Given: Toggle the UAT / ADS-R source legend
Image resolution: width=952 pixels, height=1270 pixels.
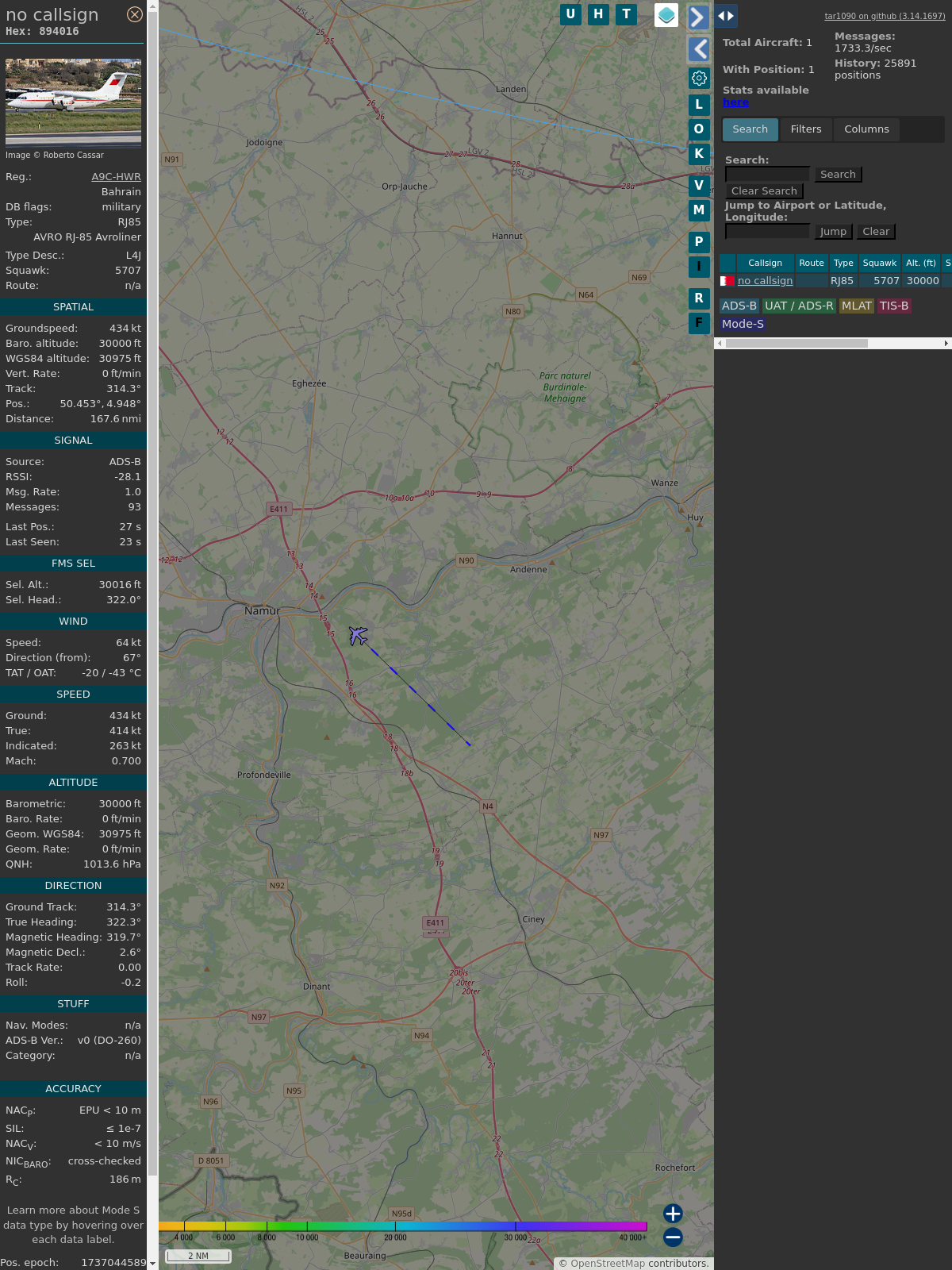Looking at the screenshot, I should [x=799, y=306].
